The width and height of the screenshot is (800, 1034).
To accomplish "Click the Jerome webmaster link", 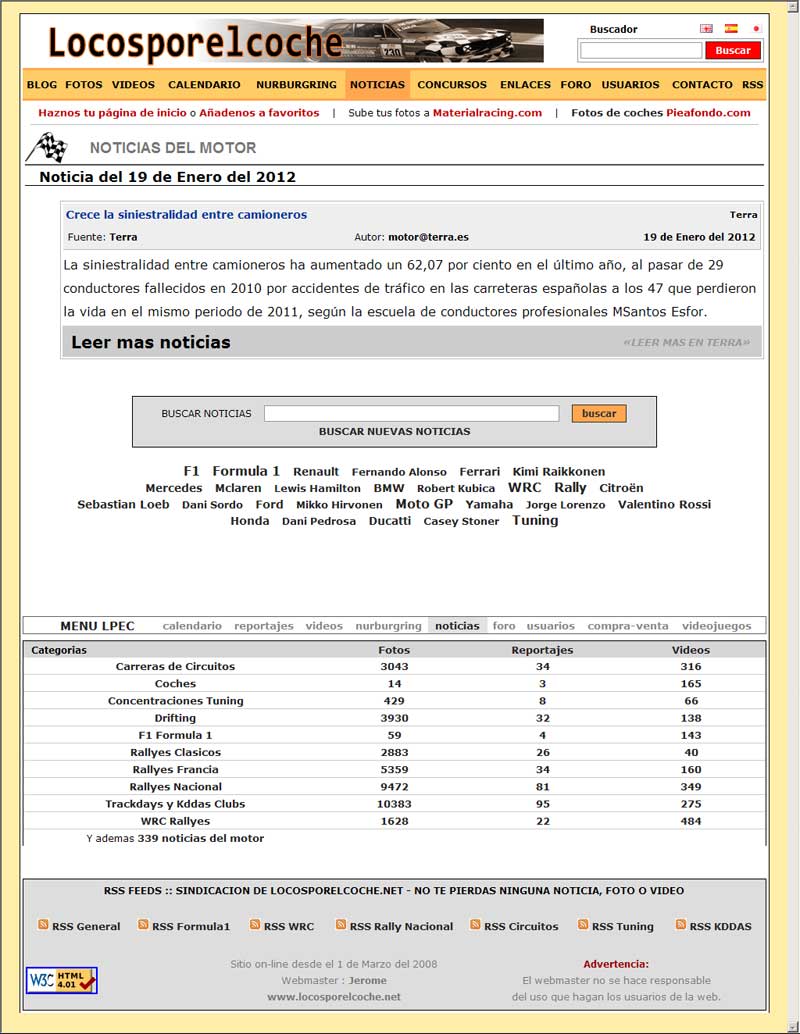I will click(367, 981).
